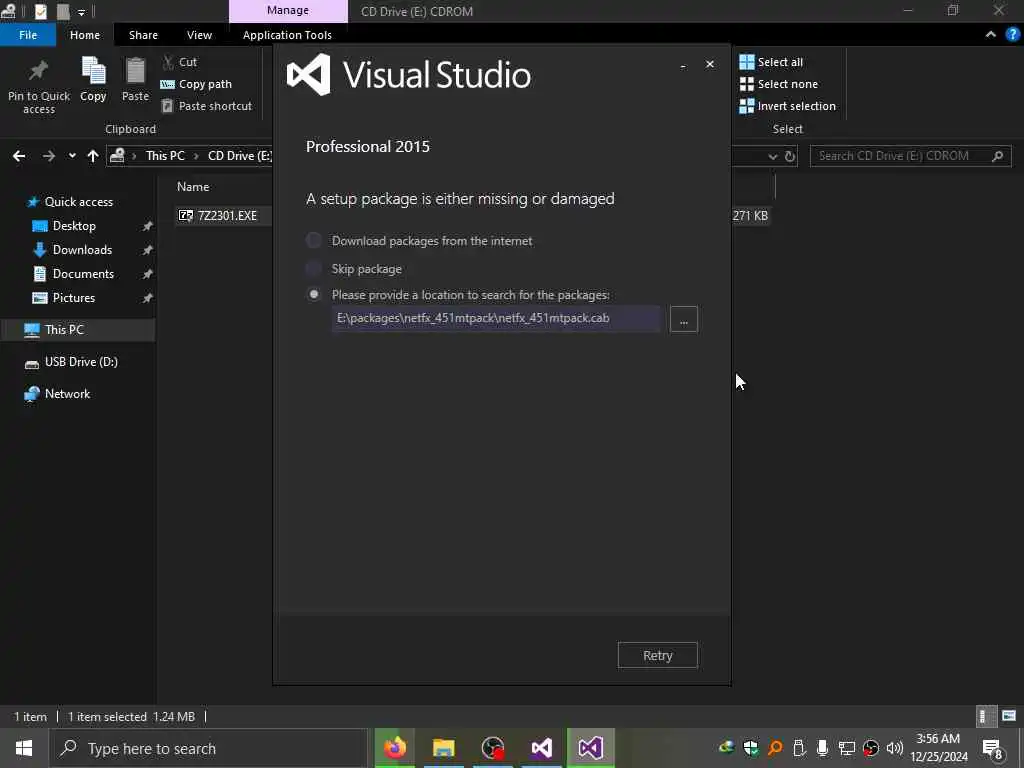Image resolution: width=1024 pixels, height=768 pixels.
Task: Open the Windows Start menu
Action: (24, 748)
